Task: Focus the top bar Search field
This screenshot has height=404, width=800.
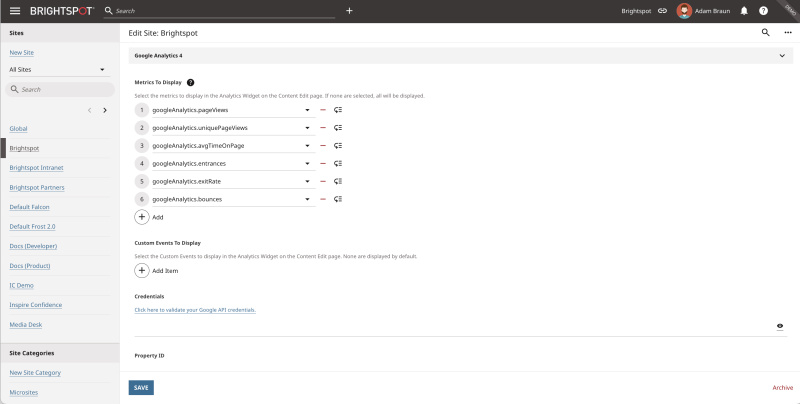Action: [x=219, y=11]
